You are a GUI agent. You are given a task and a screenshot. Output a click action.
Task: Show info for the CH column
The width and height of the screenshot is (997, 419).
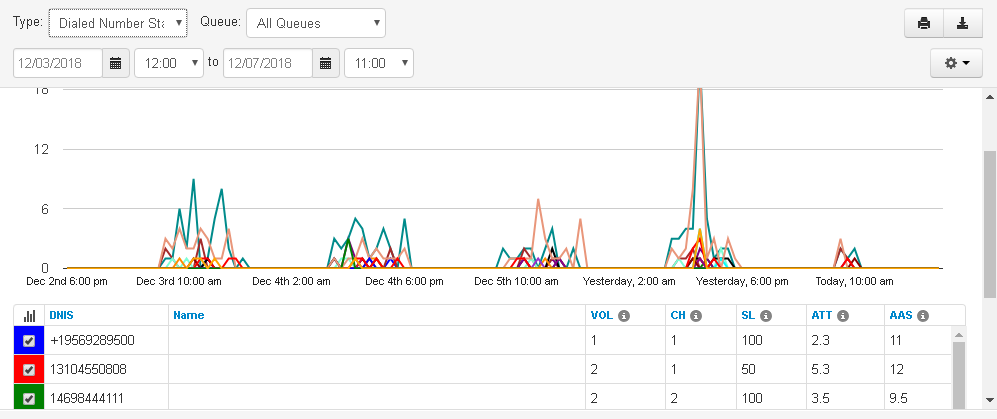[696, 315]
